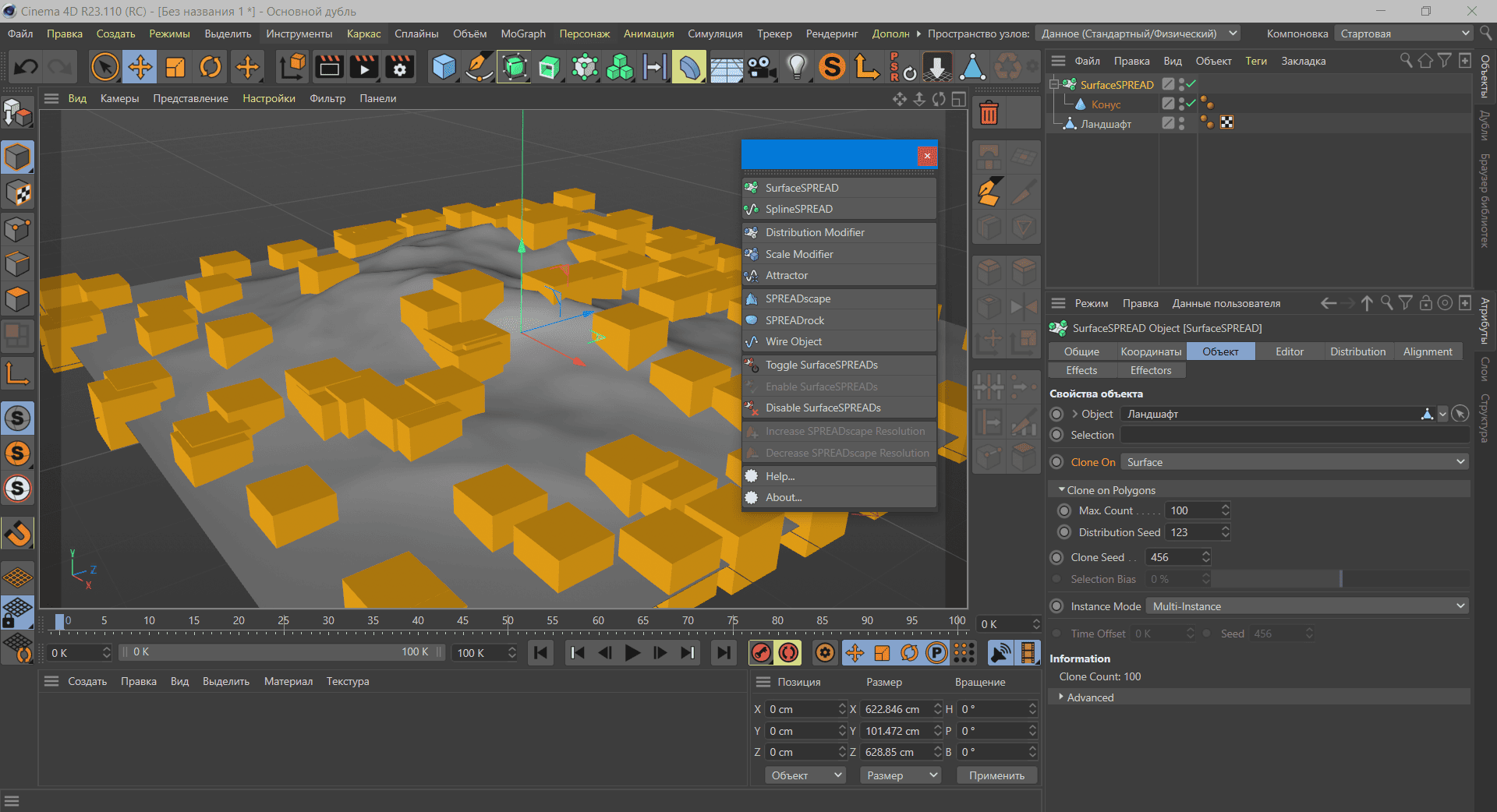Open Help... in plugin menu
Viewport: 1497px width, 812px height.
839,476
